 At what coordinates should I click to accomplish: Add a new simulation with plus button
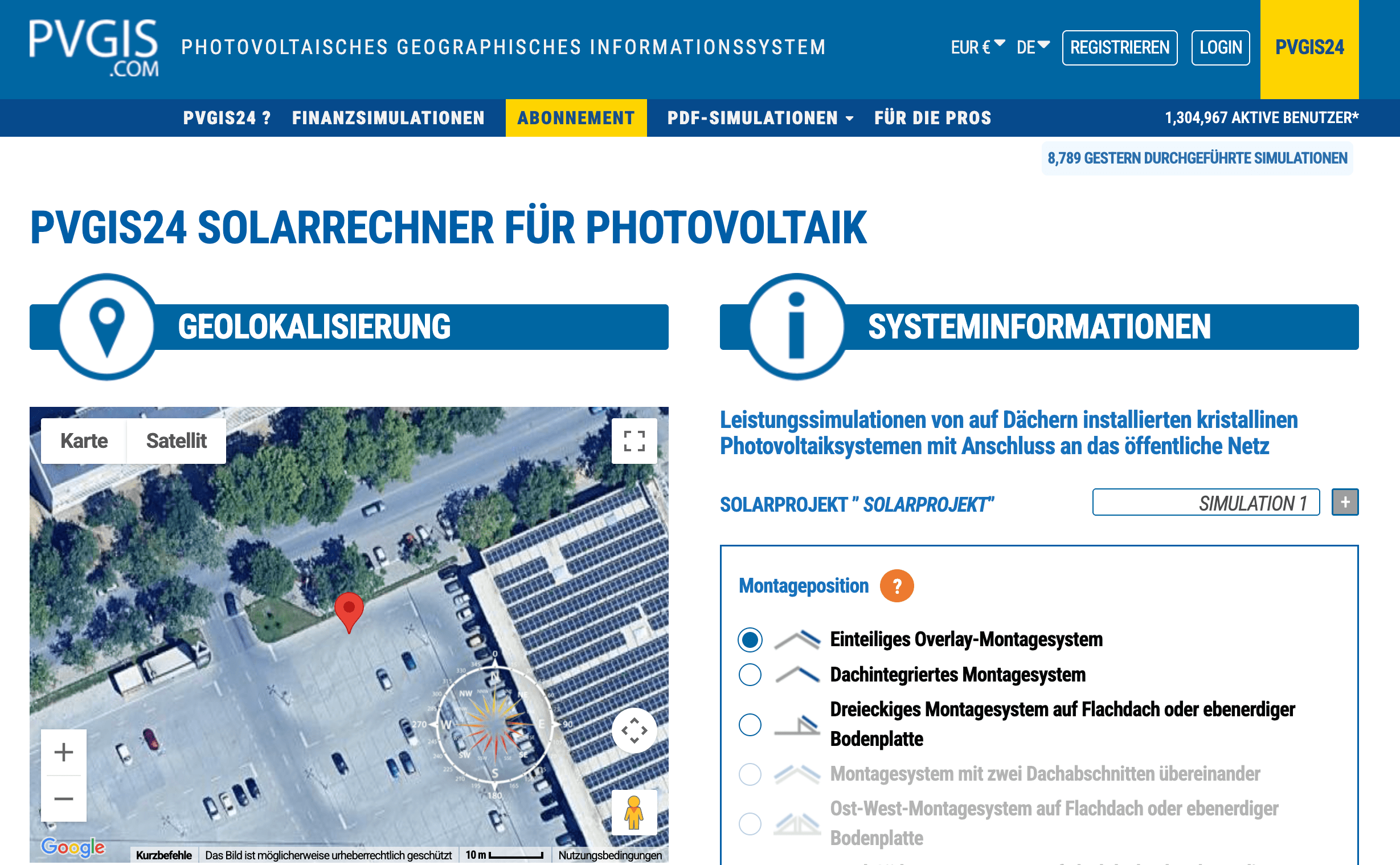click(x=1345, y=502)
